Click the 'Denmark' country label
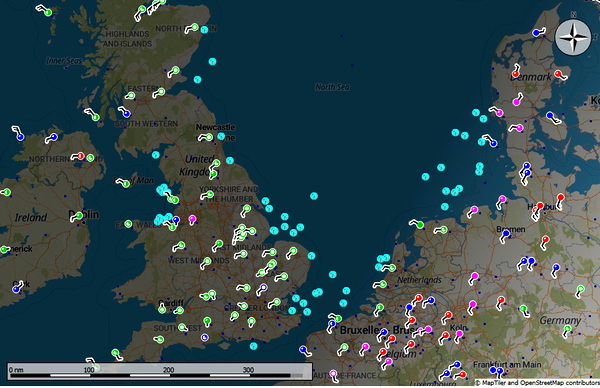This screenshot has height=388, width=600. coord(531,77)
